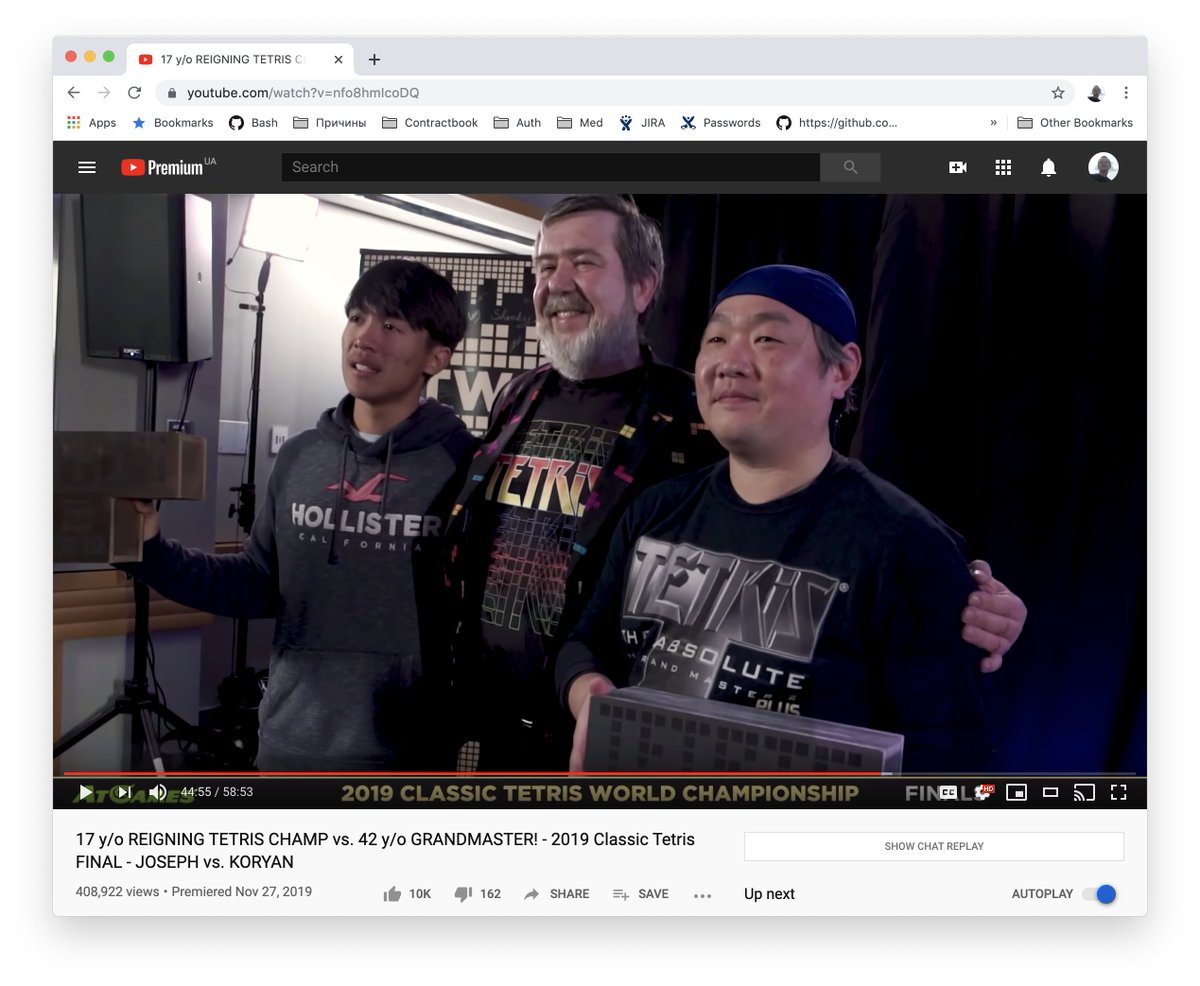Toggle the Autoplay switch

coord(1099,894)
